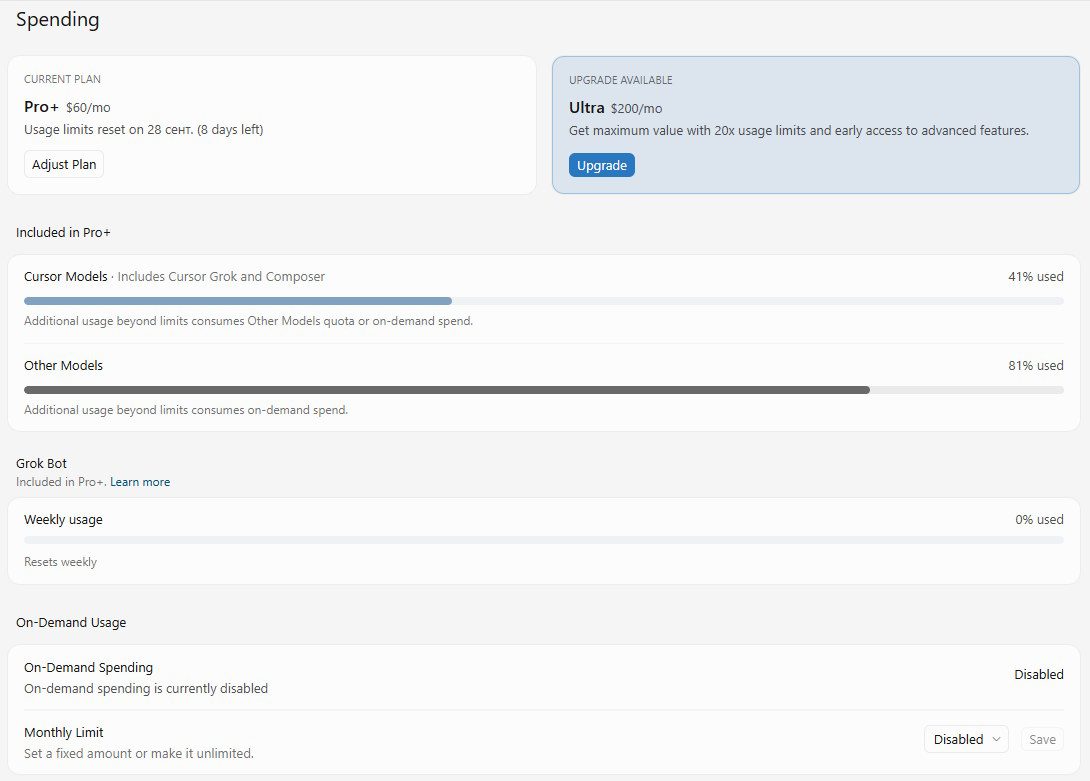Click the Cursor Models usage progress bar
The image size is (1090, 781).
tap(544, 301)
